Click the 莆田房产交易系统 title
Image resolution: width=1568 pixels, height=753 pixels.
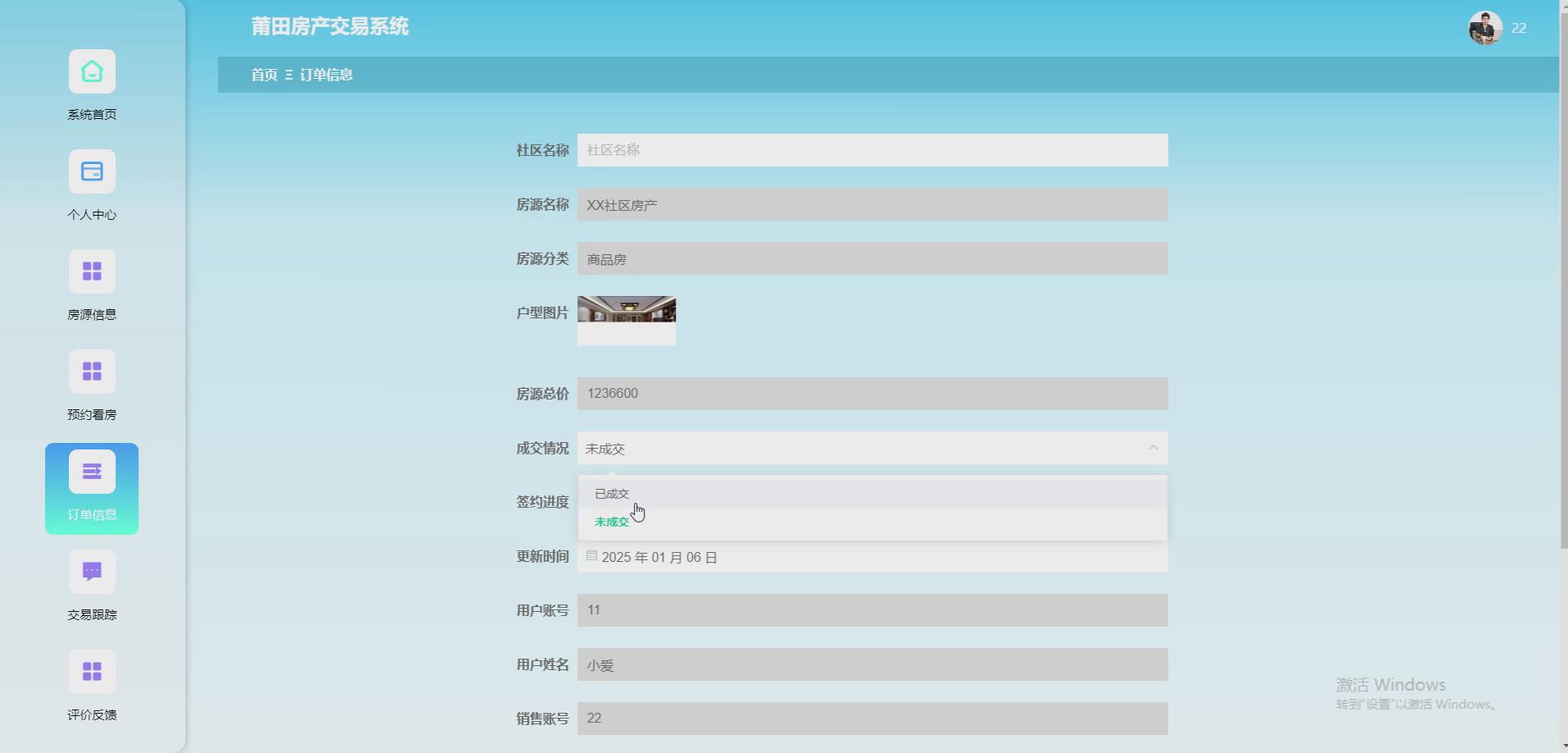pyautogui.click(x=330, y=26)
